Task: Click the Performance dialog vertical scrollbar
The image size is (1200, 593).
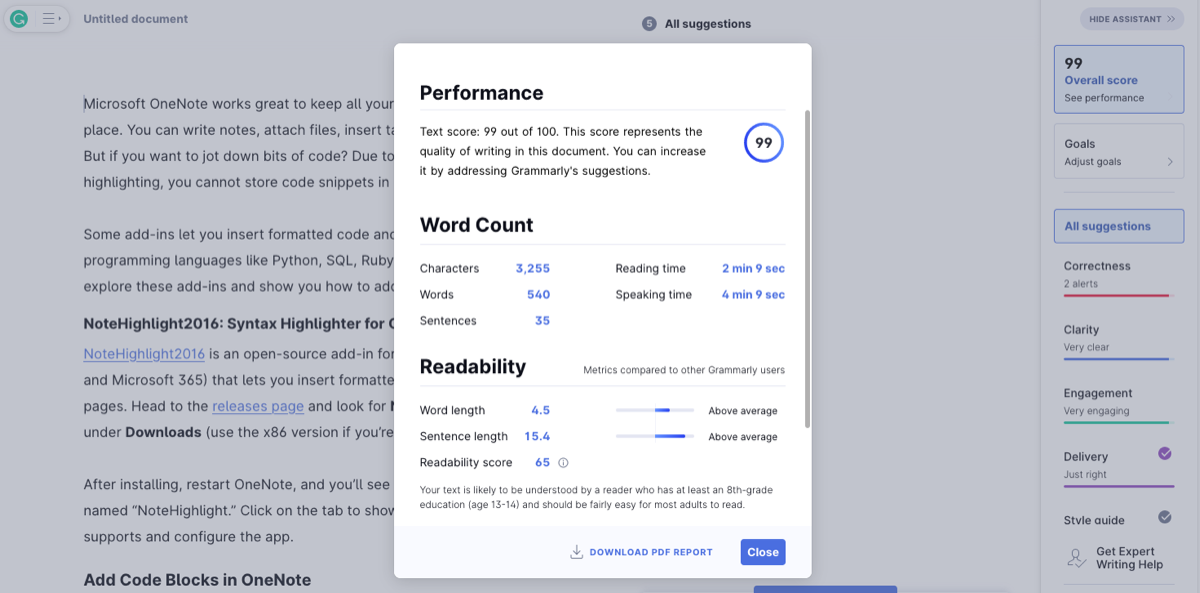Action: [x=807, y=270]
